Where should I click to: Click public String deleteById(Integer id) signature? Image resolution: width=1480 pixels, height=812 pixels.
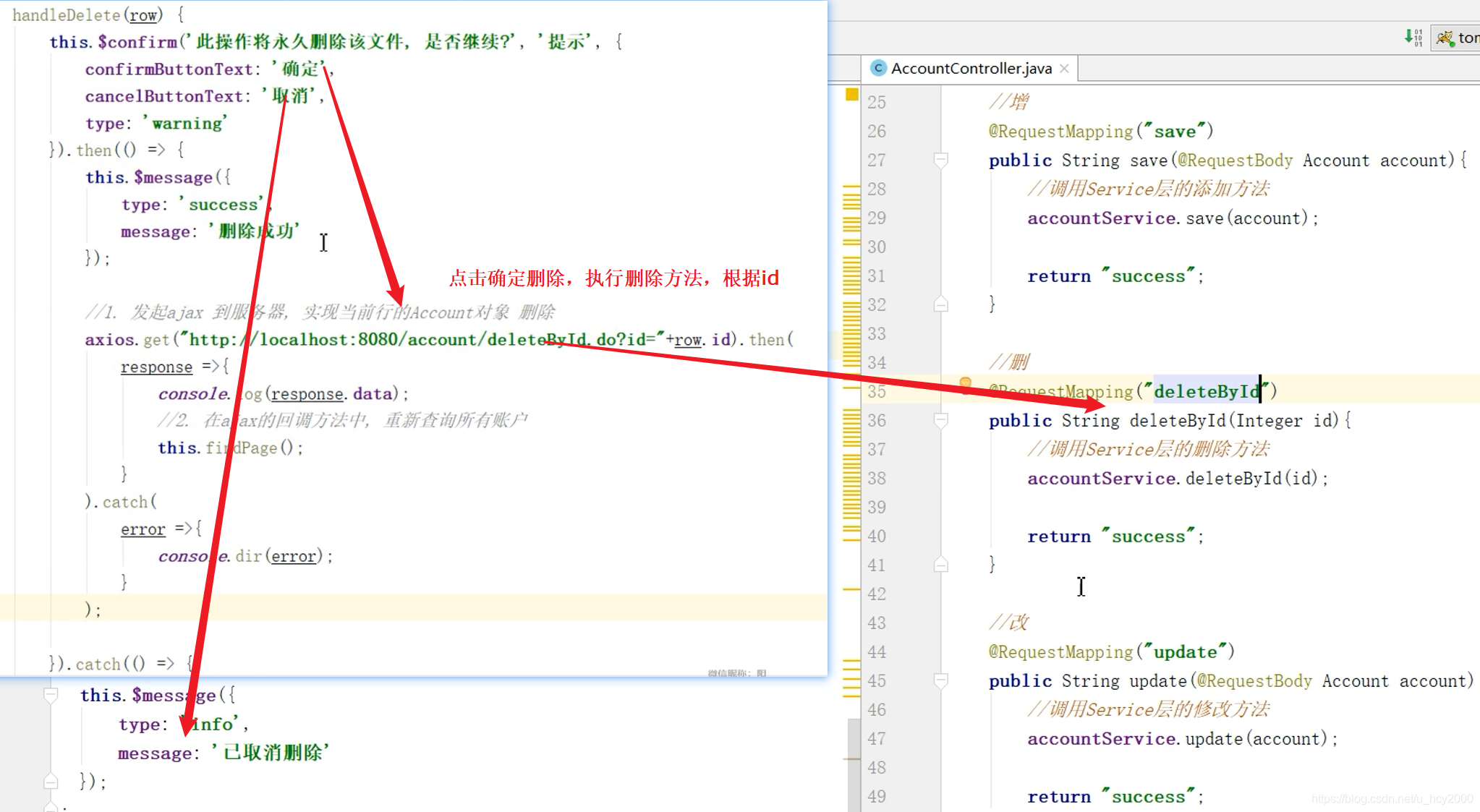tap(1170, 421)
